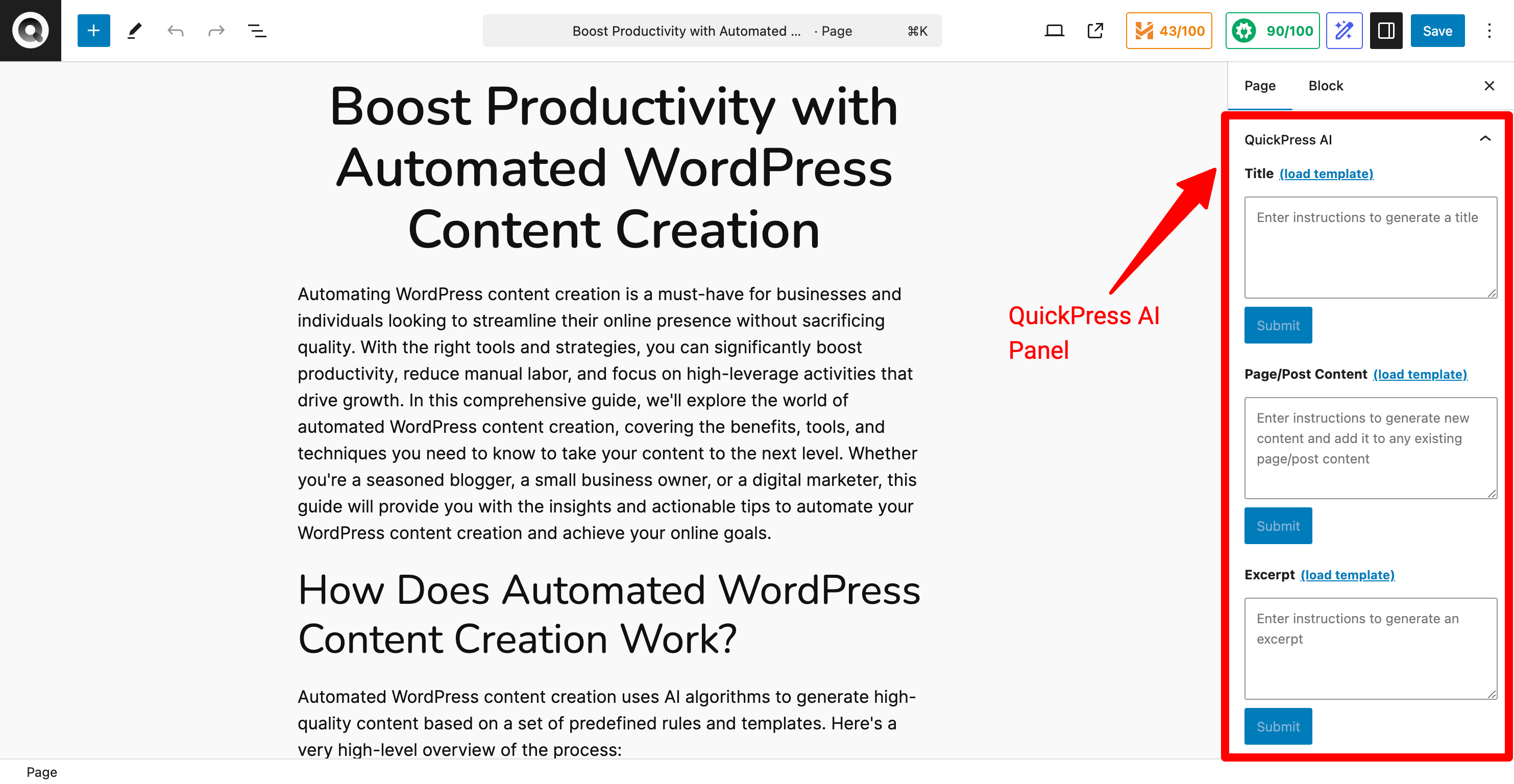
Task: Open the Document Overview list icon
Action: (x=257, y=31)
